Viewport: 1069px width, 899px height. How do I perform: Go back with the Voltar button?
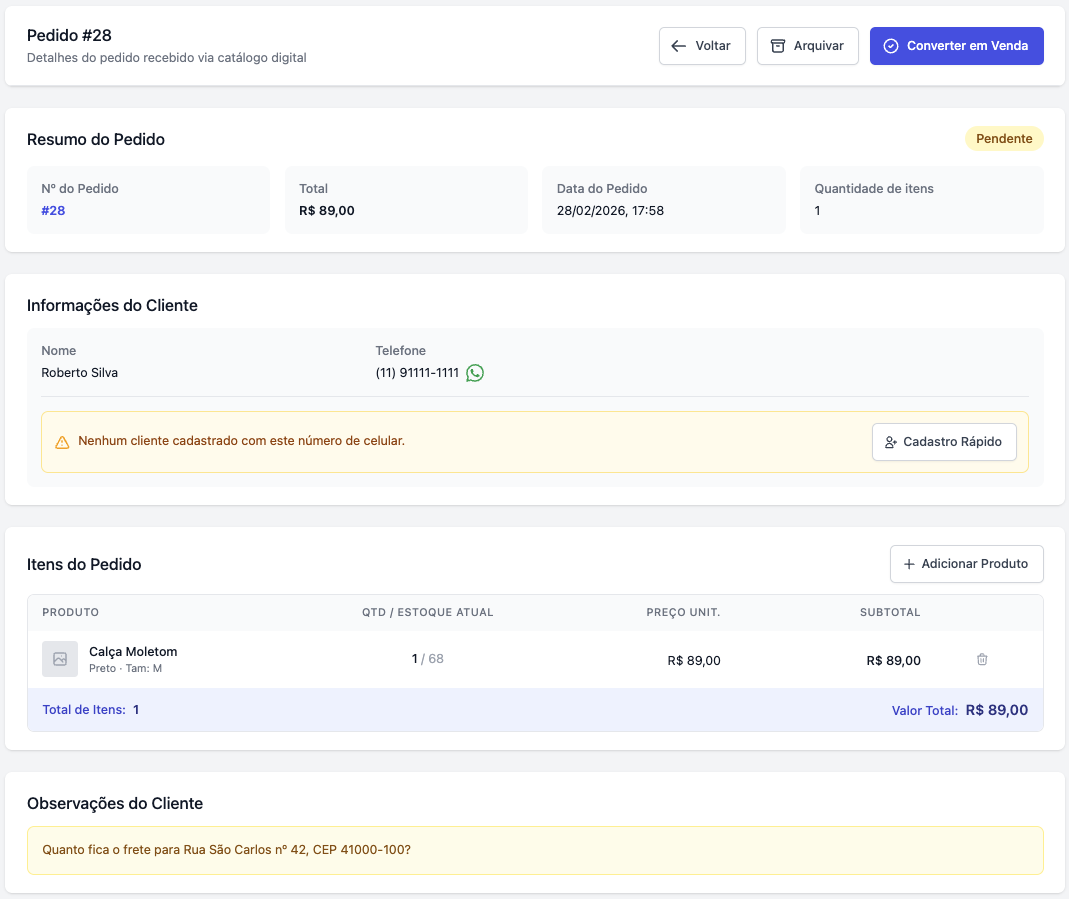702,46
